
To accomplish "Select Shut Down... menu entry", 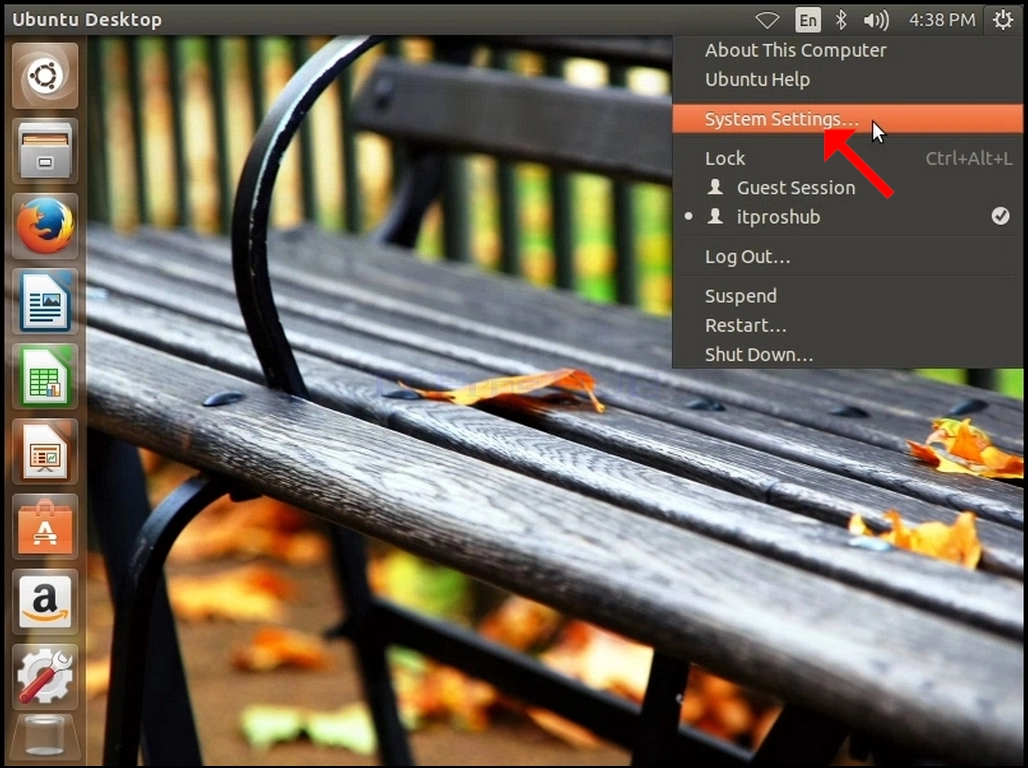I will (x=847, y=354).
